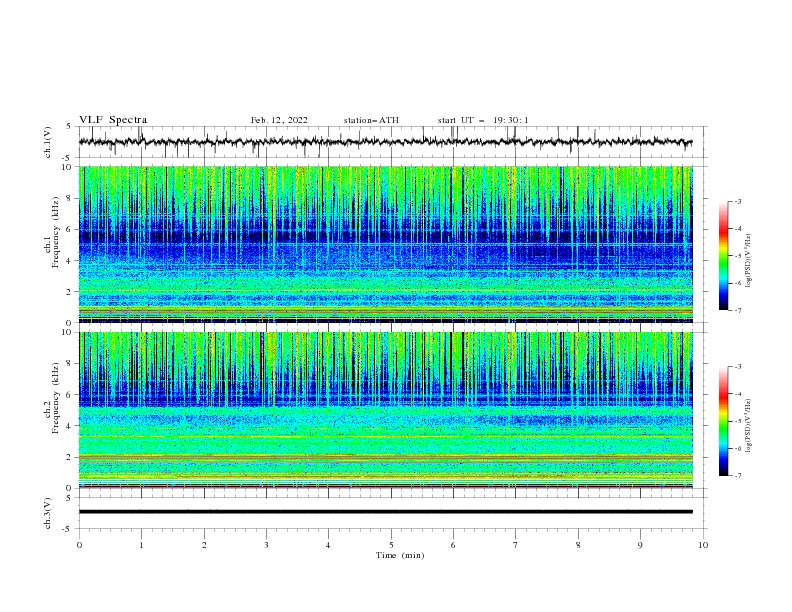This screenshot has height=612, width=792.
Task: Click inside the ch.2 spectrogram panel
Action: point(386,410)
